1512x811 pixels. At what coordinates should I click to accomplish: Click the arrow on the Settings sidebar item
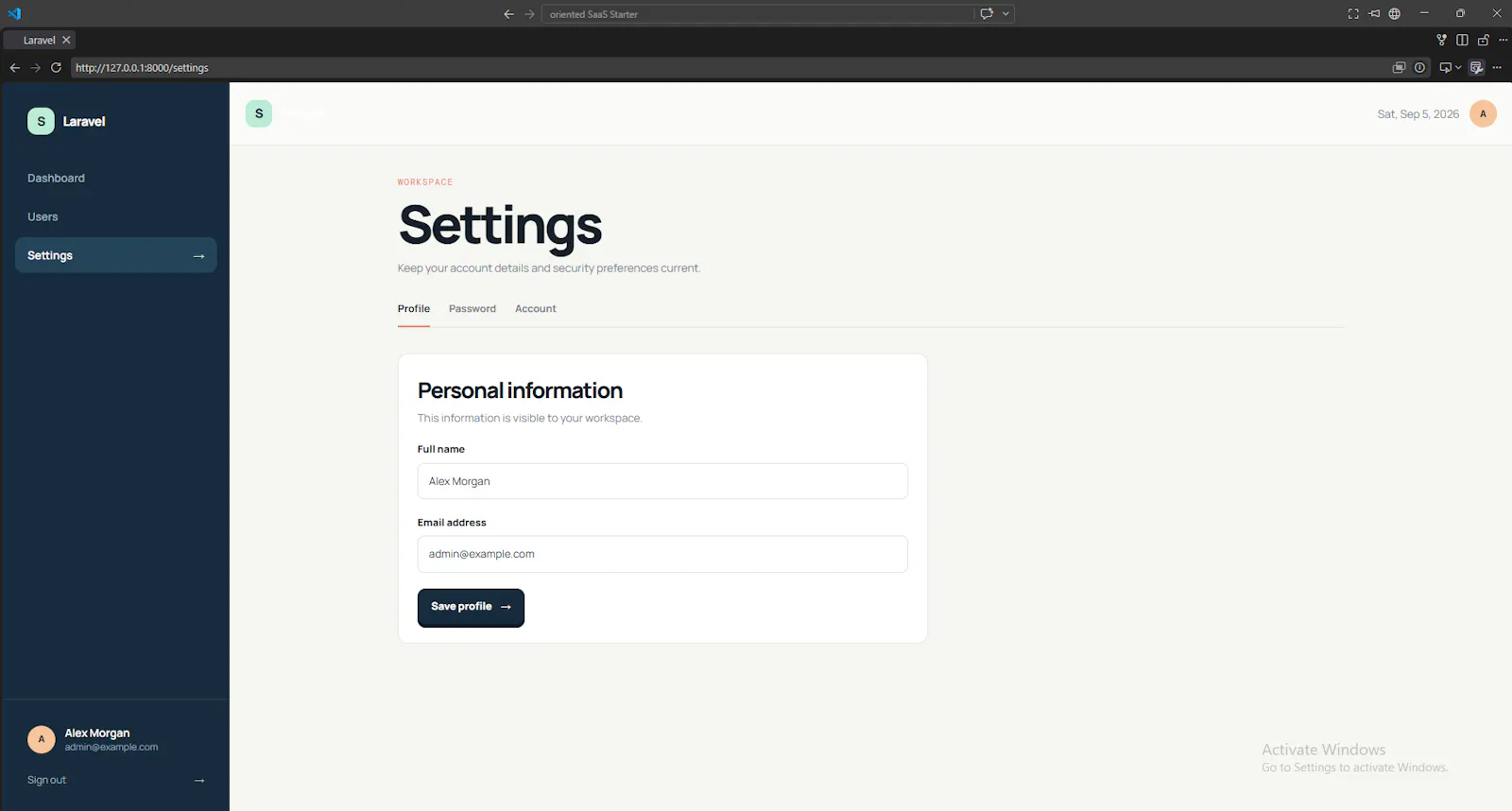[198, 256]
